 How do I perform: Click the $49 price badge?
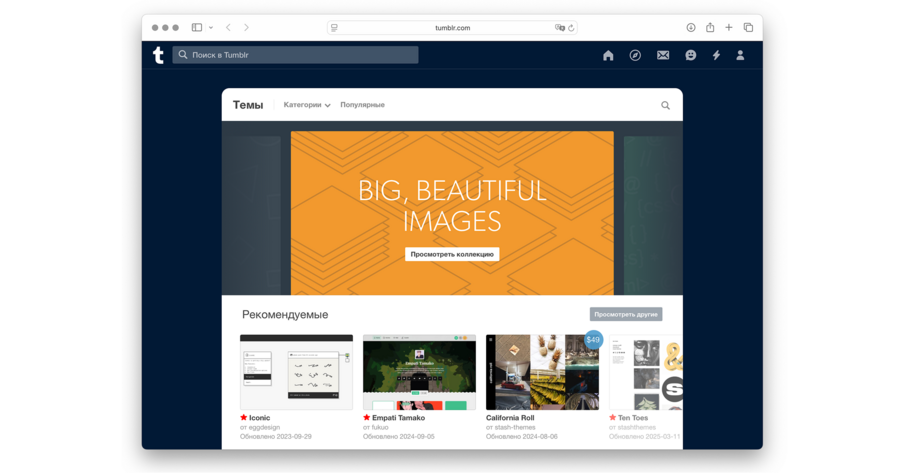coord(593,340)
